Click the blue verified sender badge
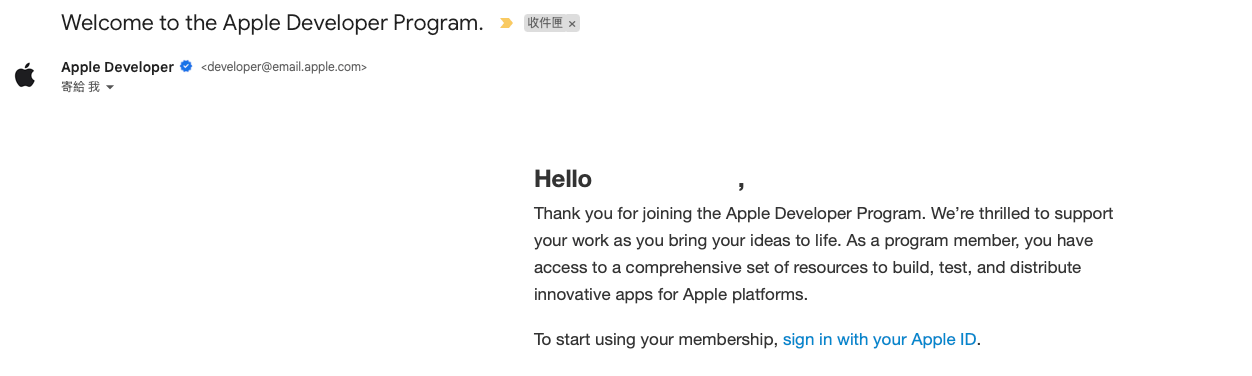This screenshot has height=376, width=1252. coord(186,67)
